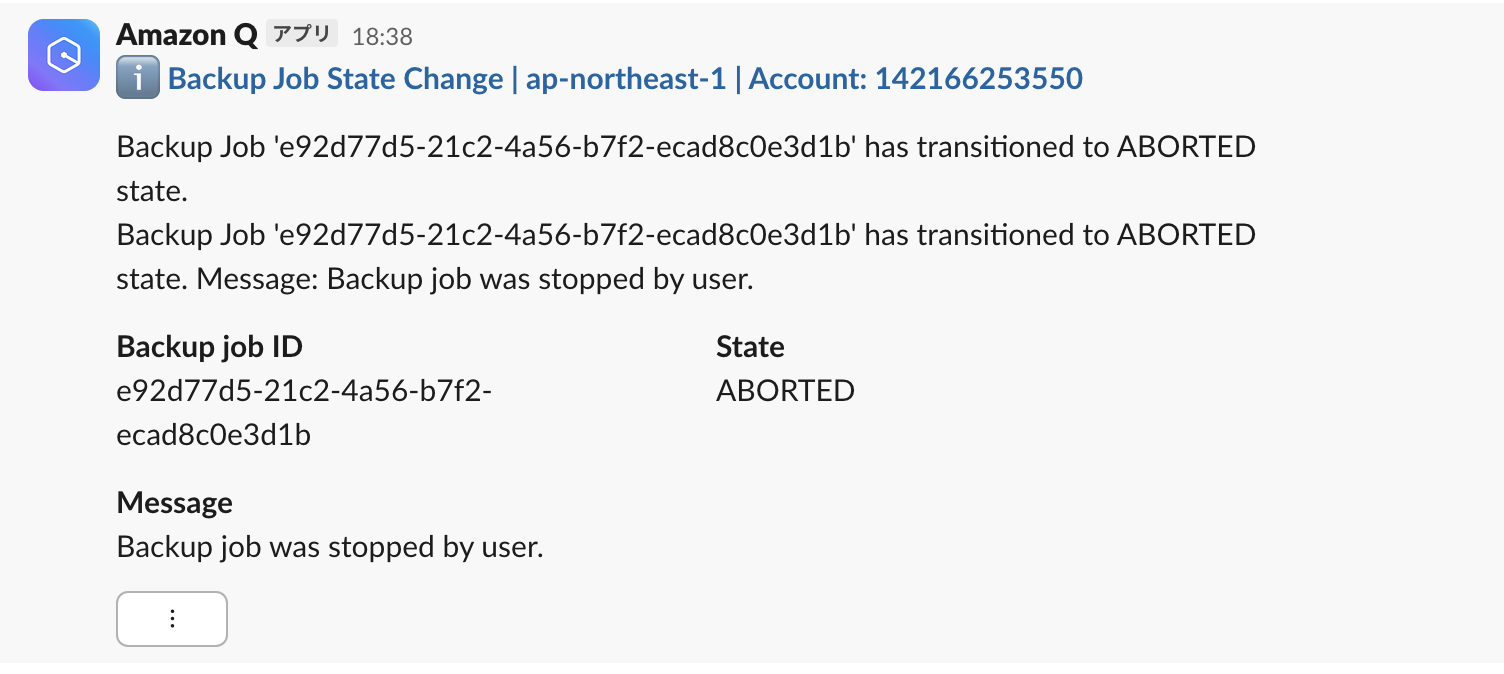Click the ABORTED value under State
This screenshot has height=674, width=1504.
(x=785, y=391)
